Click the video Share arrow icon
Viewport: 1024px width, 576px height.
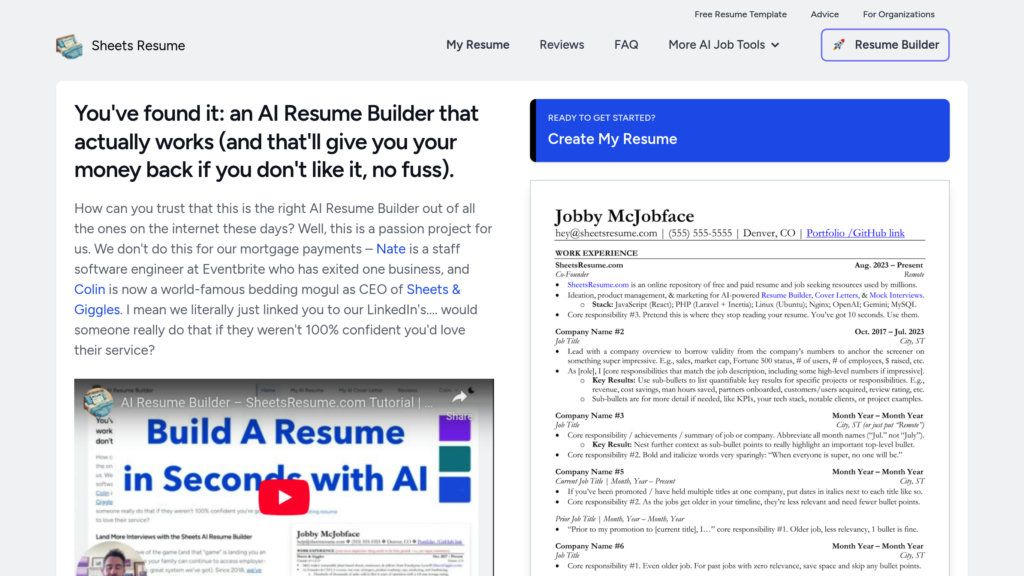459,397
